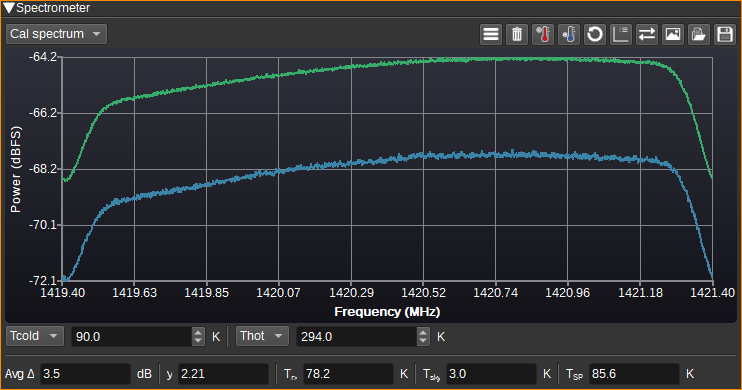Image resolution: width=742 pixels, height=390 pixels.
Task: Open the hamburger measurements menu icon
Action: tap(491, 35)
